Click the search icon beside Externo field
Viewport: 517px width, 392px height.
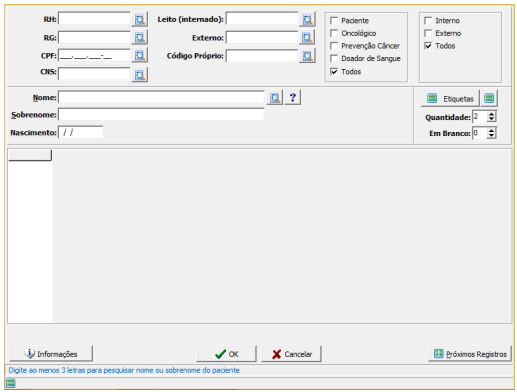pos(307,37)
